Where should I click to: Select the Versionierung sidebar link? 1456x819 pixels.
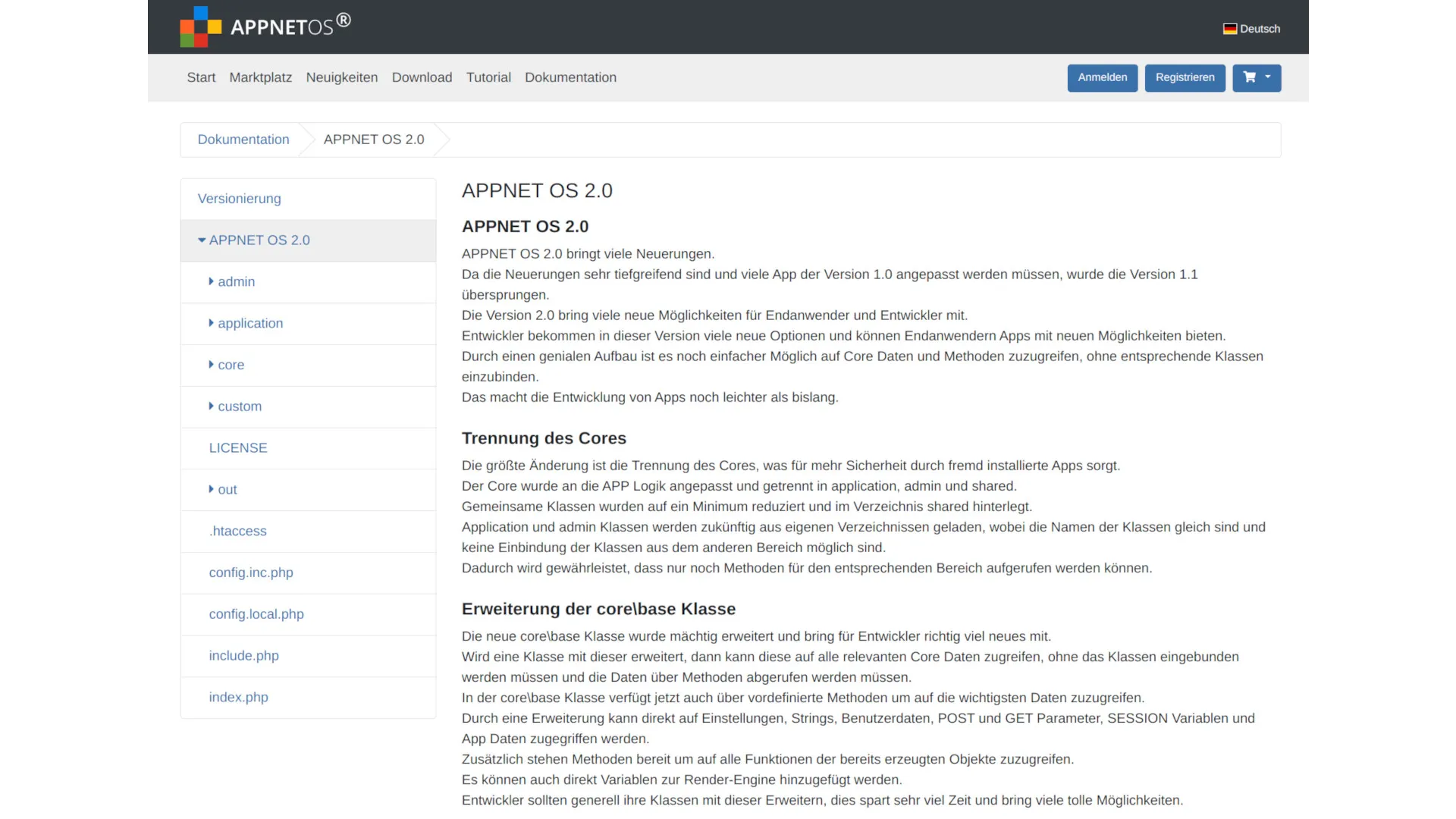point(239,198)
